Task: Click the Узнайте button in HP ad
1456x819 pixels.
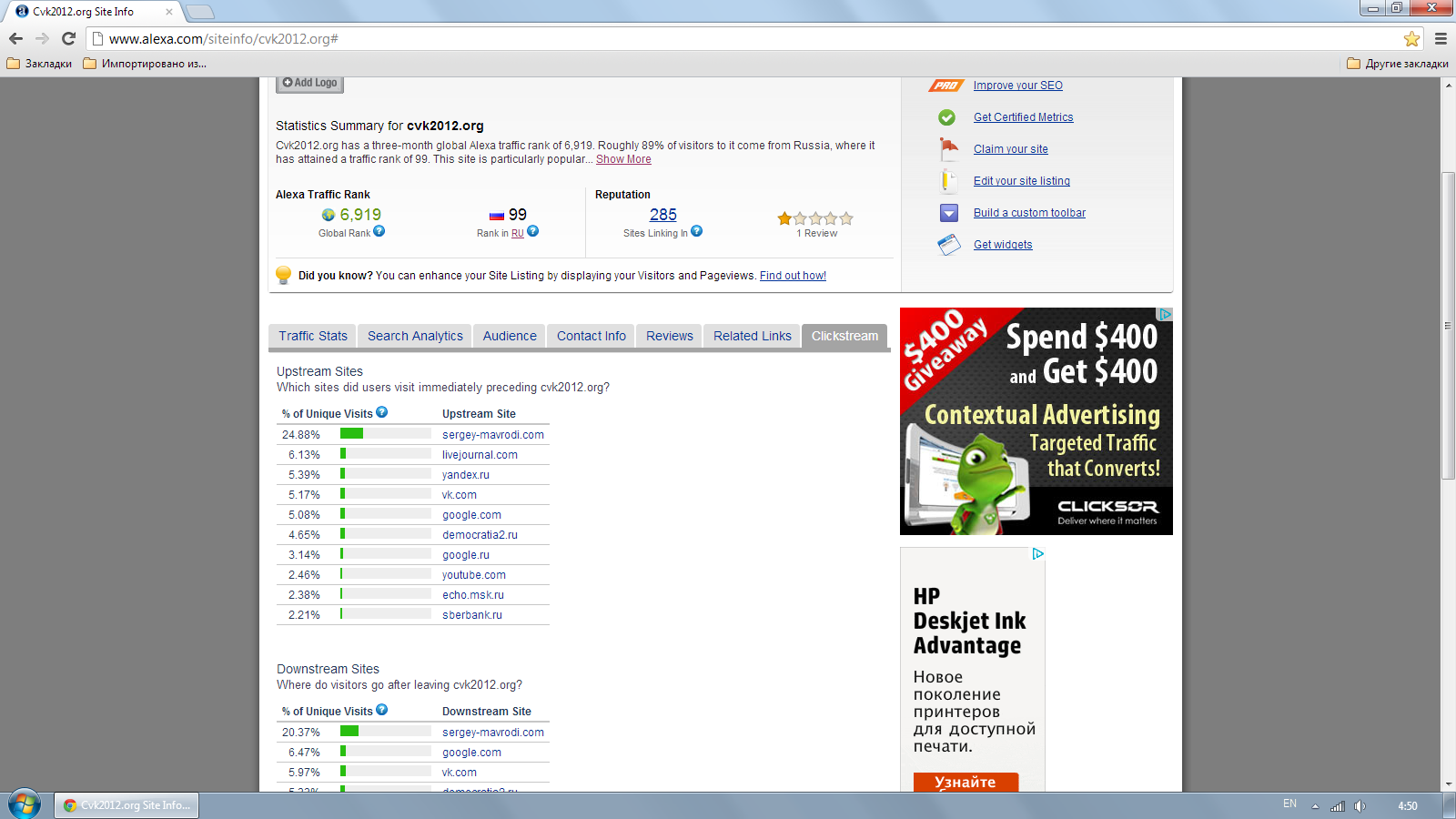Action: tap(966, 782)
